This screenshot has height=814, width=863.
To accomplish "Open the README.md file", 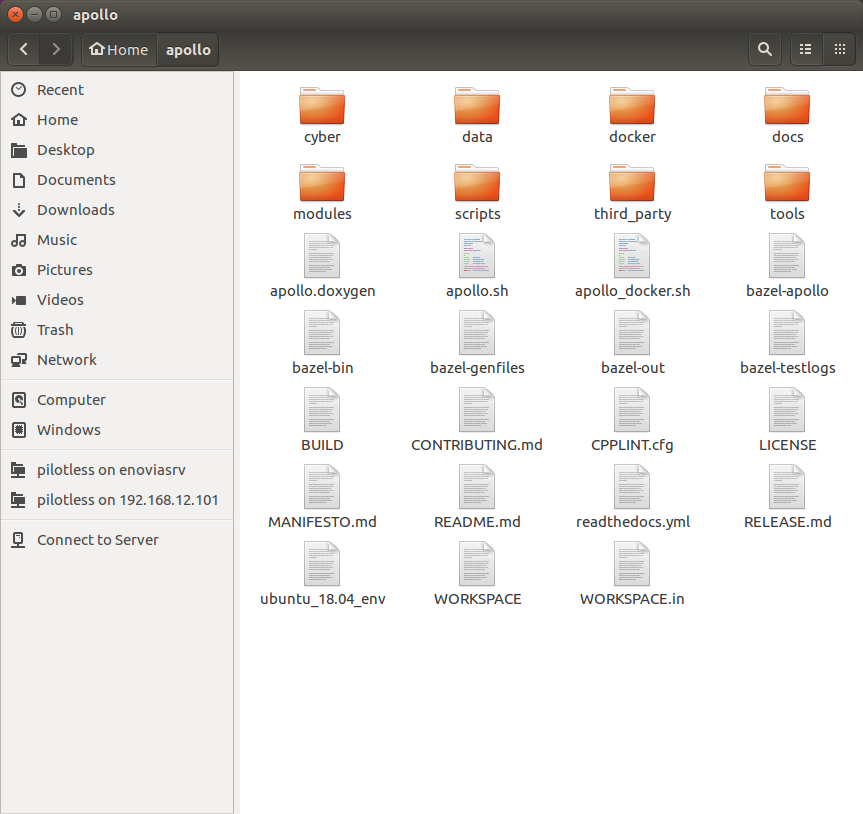I will coord(477,496).
